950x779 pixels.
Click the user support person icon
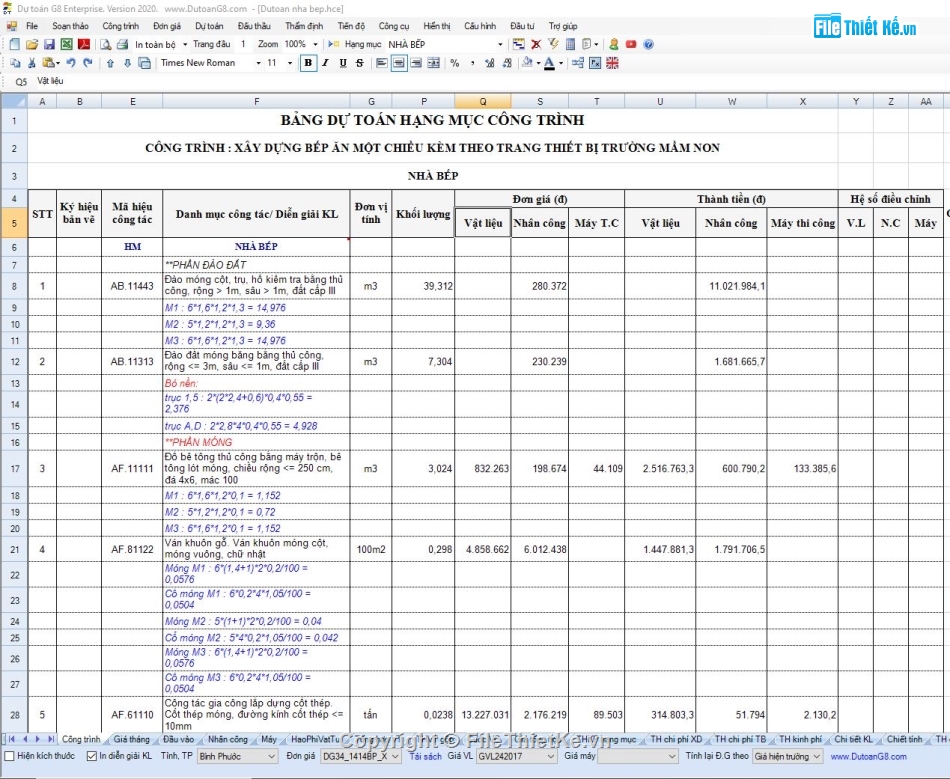[614, 44]
